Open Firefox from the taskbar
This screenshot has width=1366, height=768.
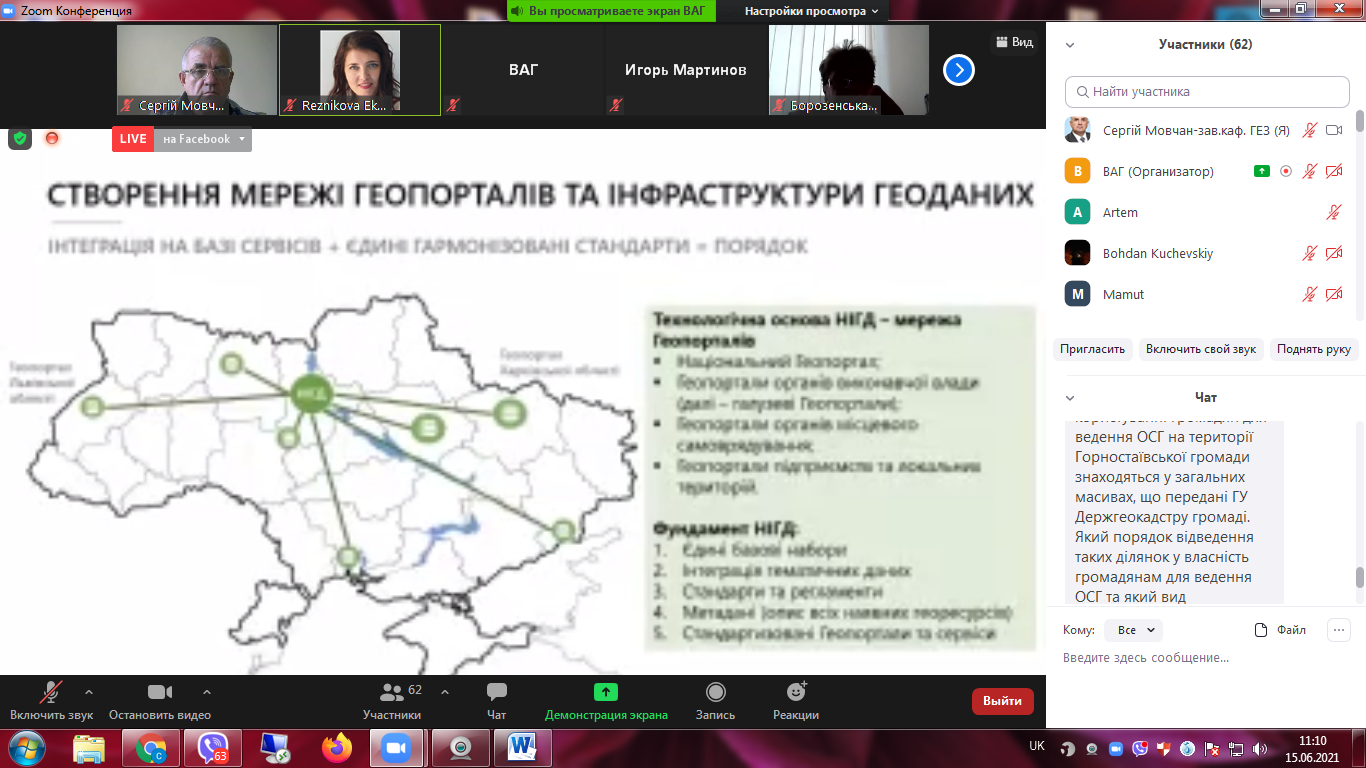338,747
